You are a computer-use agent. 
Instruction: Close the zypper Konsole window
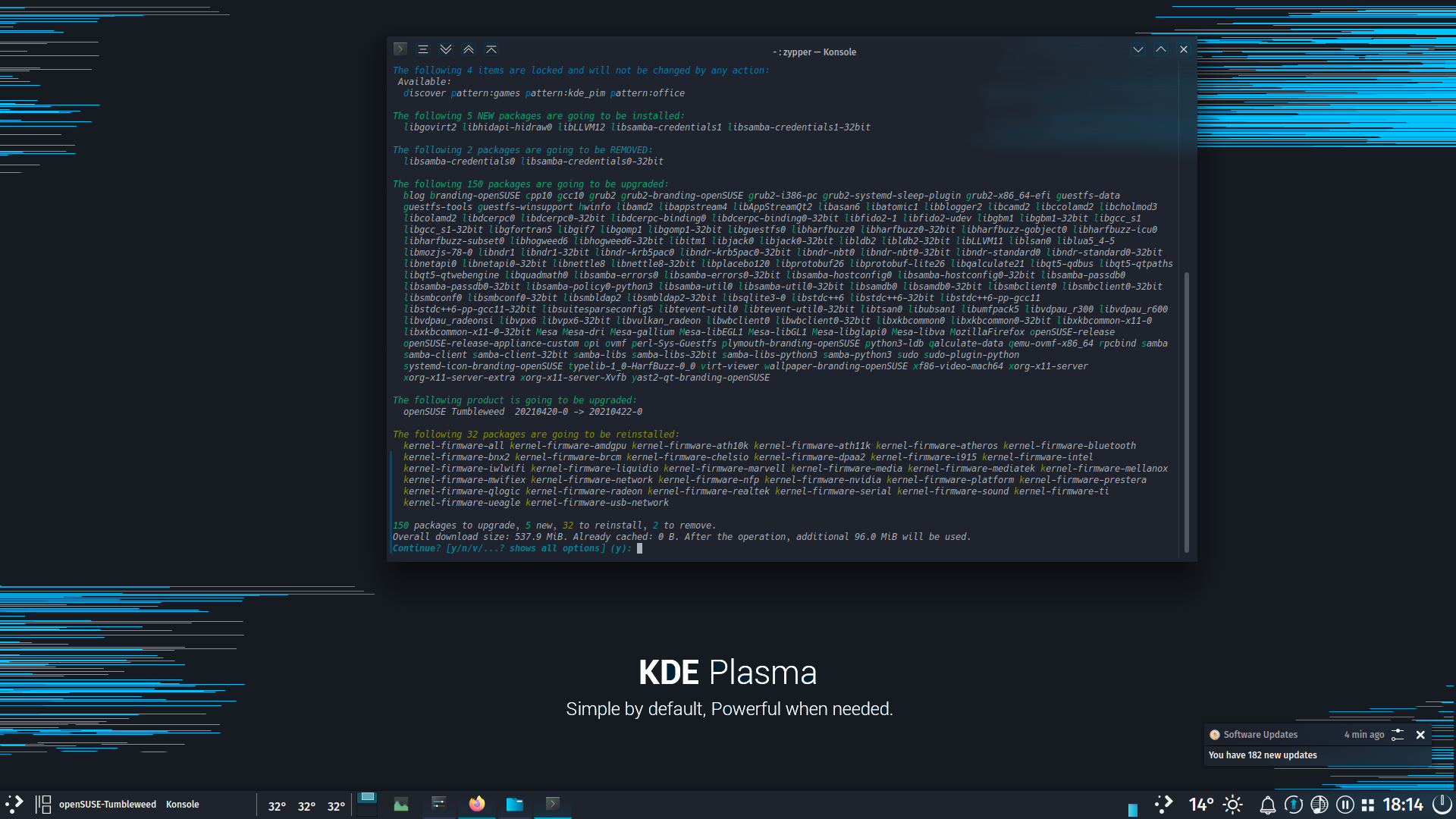1184,49
